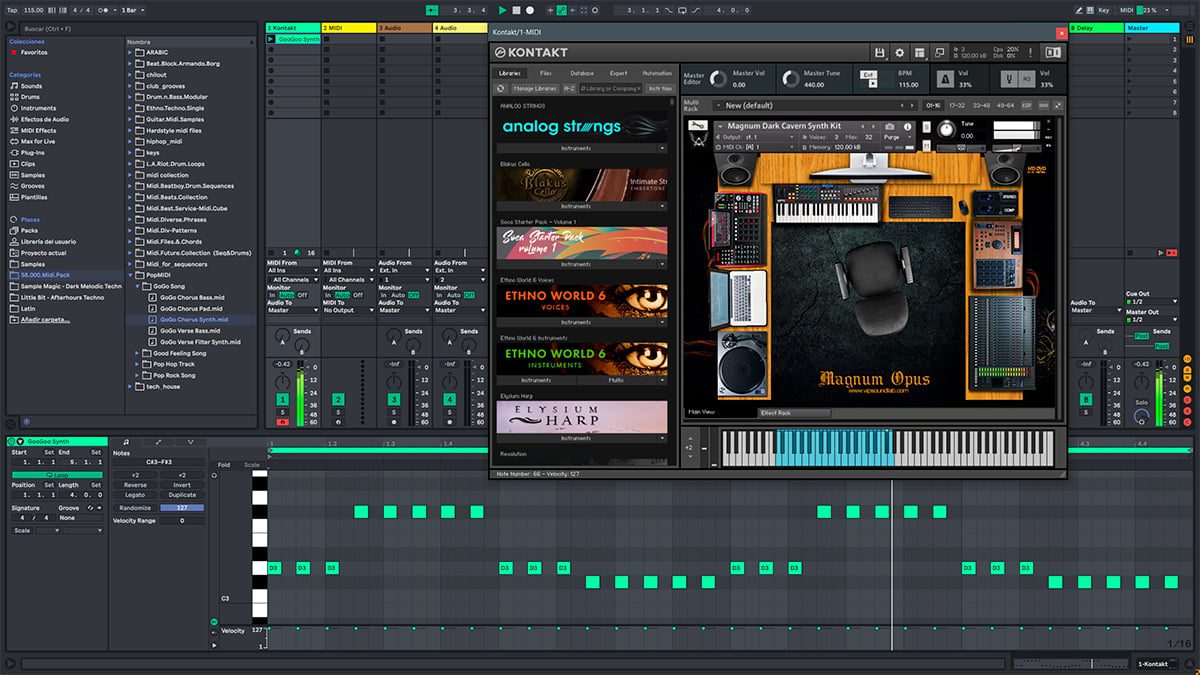
Task: Expand the ARABIC folder
Action: (x=132, y=52)
